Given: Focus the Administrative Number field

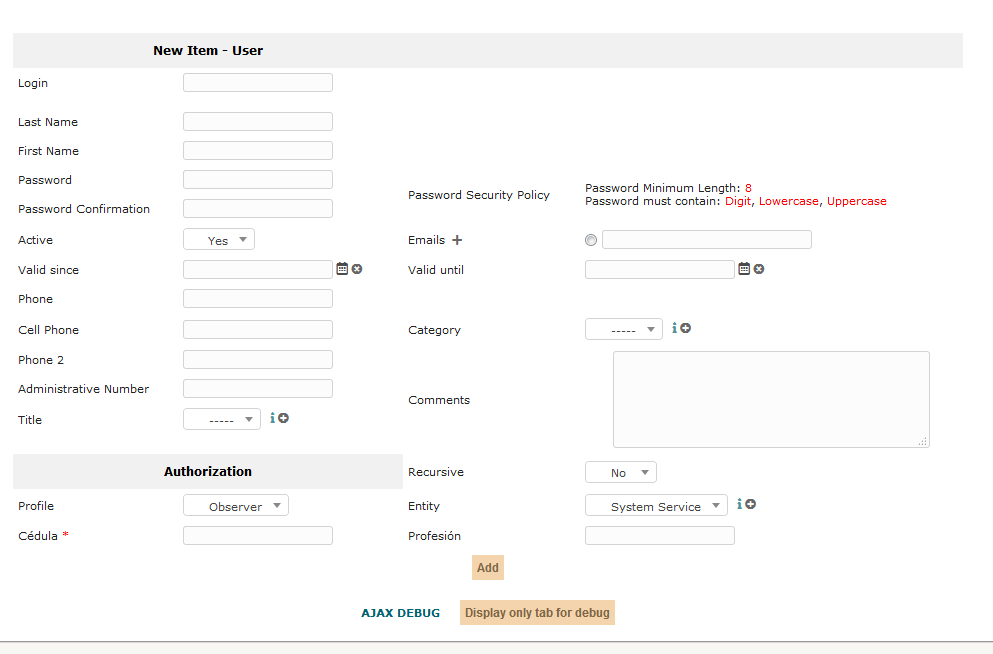Looking at the screenshot, I should click(258, 389).
